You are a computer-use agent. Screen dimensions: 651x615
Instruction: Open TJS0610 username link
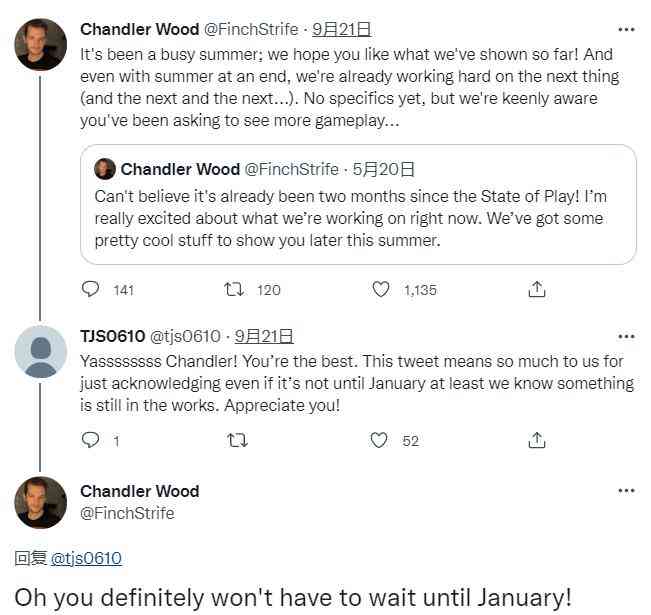click(x=113, y=336)
